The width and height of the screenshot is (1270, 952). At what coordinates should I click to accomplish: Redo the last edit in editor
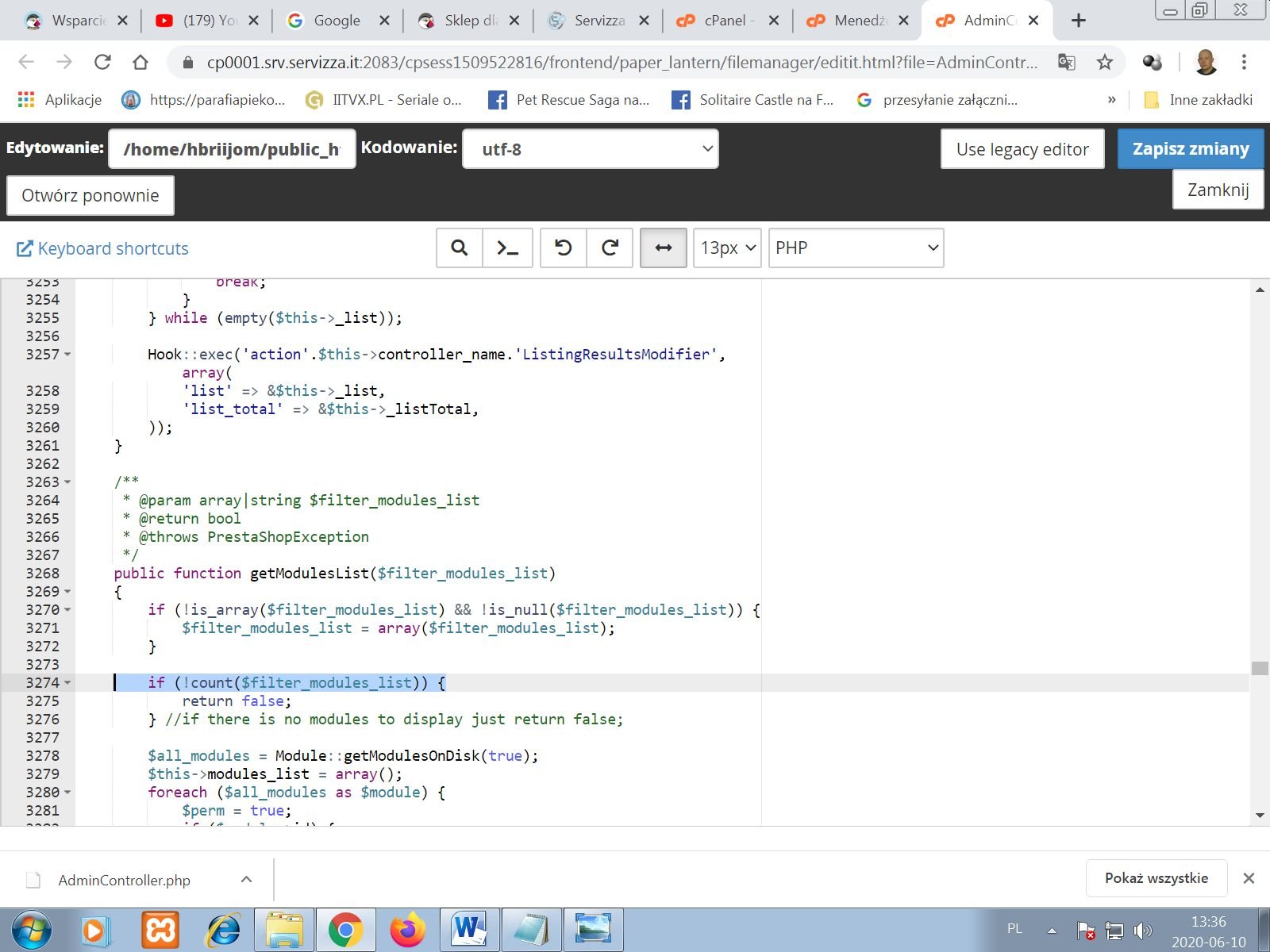610,248
